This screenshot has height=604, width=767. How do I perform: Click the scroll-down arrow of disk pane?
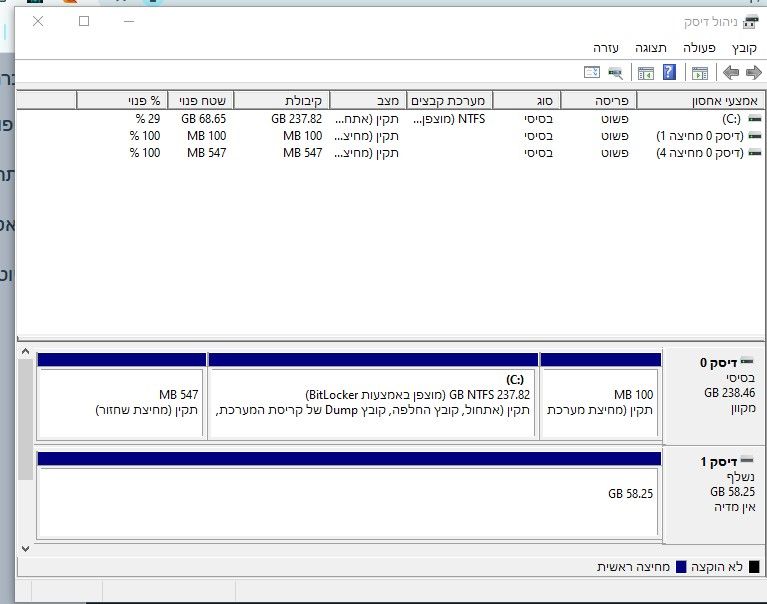[25, 549]
